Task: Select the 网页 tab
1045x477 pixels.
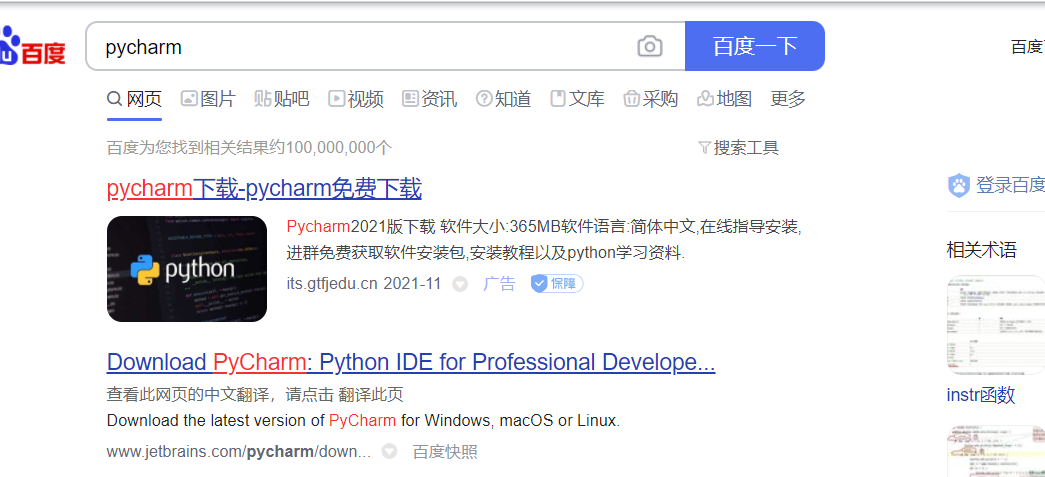Action: (x=135, y=99)
